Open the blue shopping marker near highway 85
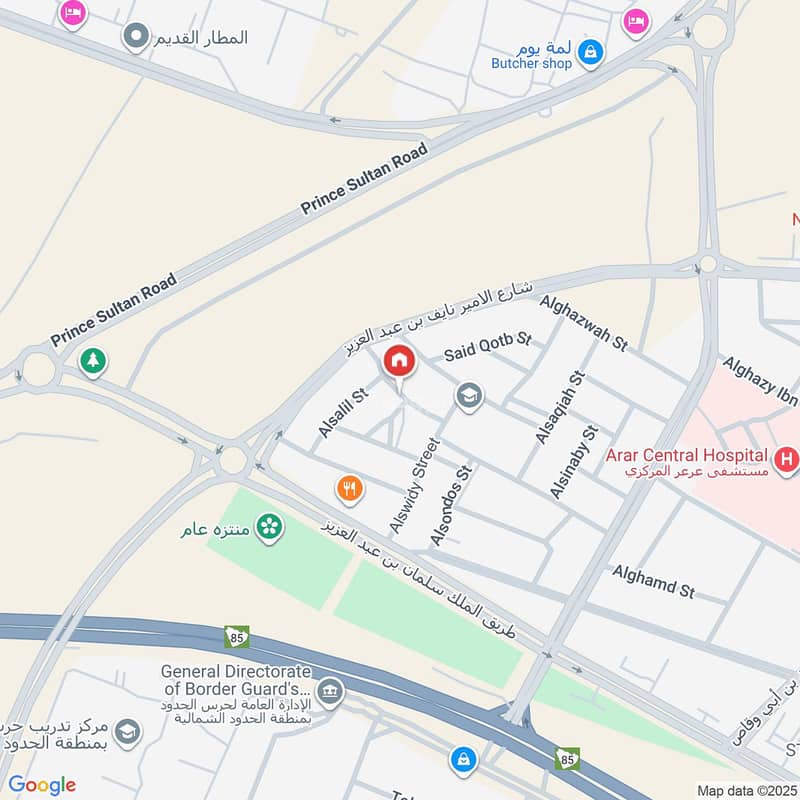 click(x=463, y=761)
